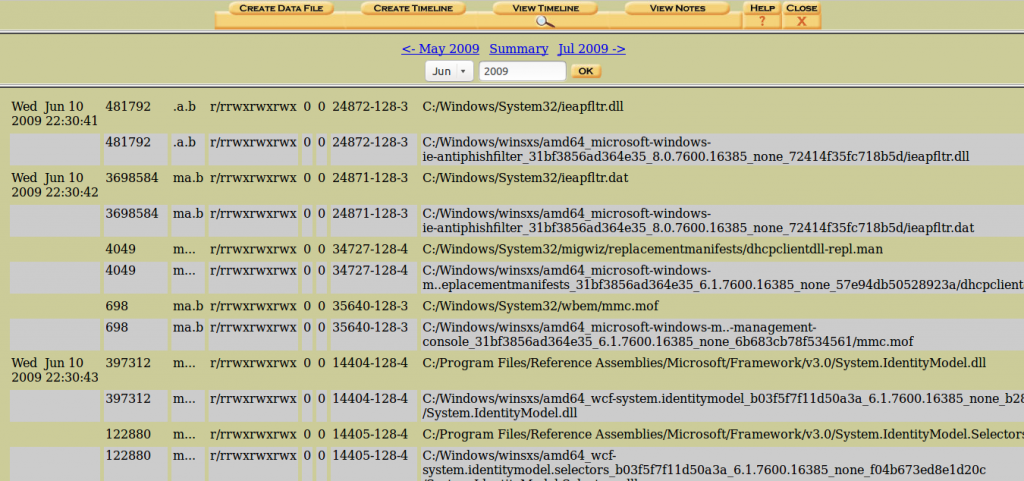This screenshot has width=1024, height=481.
Task: Switch to the Create Timeline tab
Action: click(x=413, y=8)
